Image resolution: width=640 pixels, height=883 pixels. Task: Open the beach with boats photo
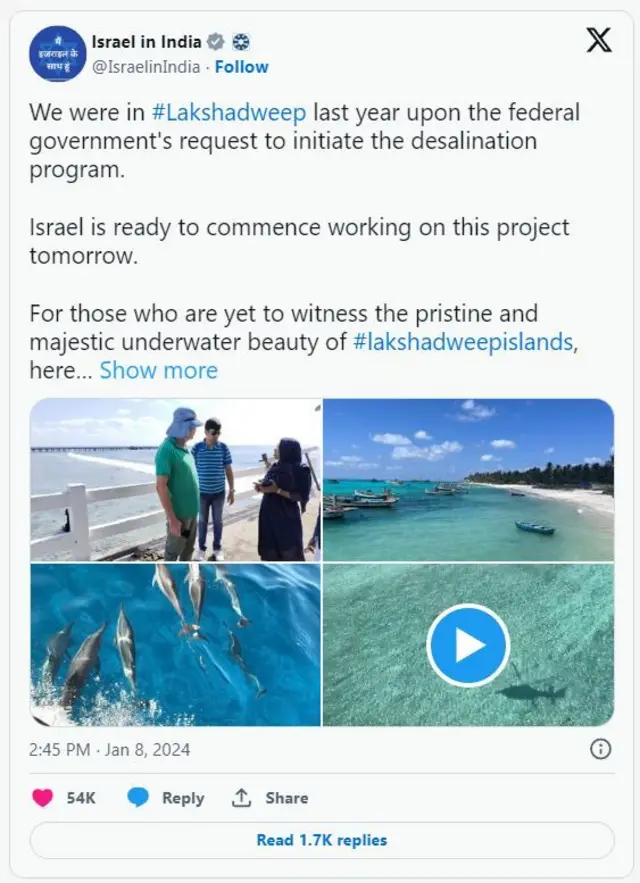[468, 480]
